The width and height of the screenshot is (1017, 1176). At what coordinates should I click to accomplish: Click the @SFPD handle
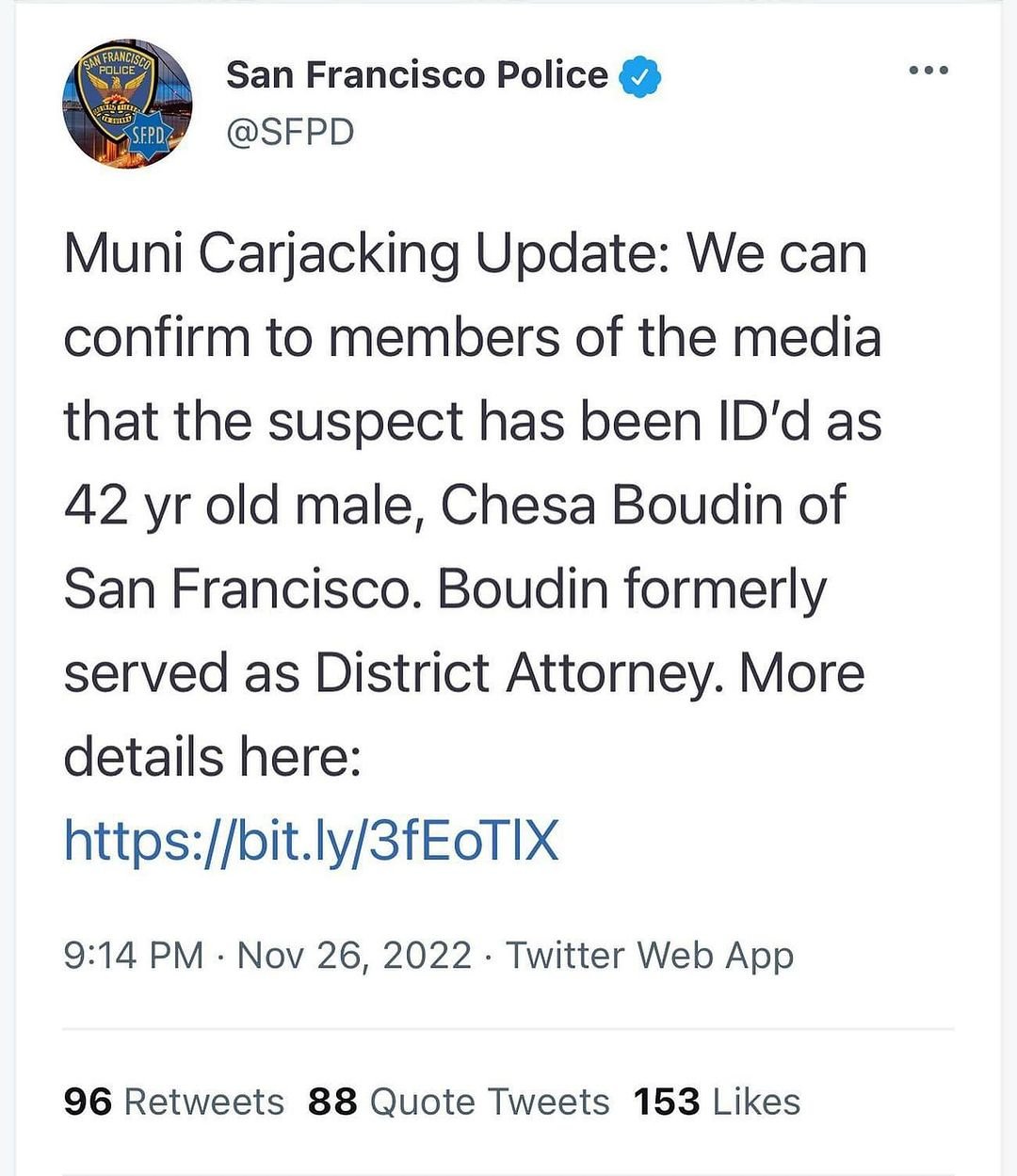pyautogui.click(x=290, y=132)
